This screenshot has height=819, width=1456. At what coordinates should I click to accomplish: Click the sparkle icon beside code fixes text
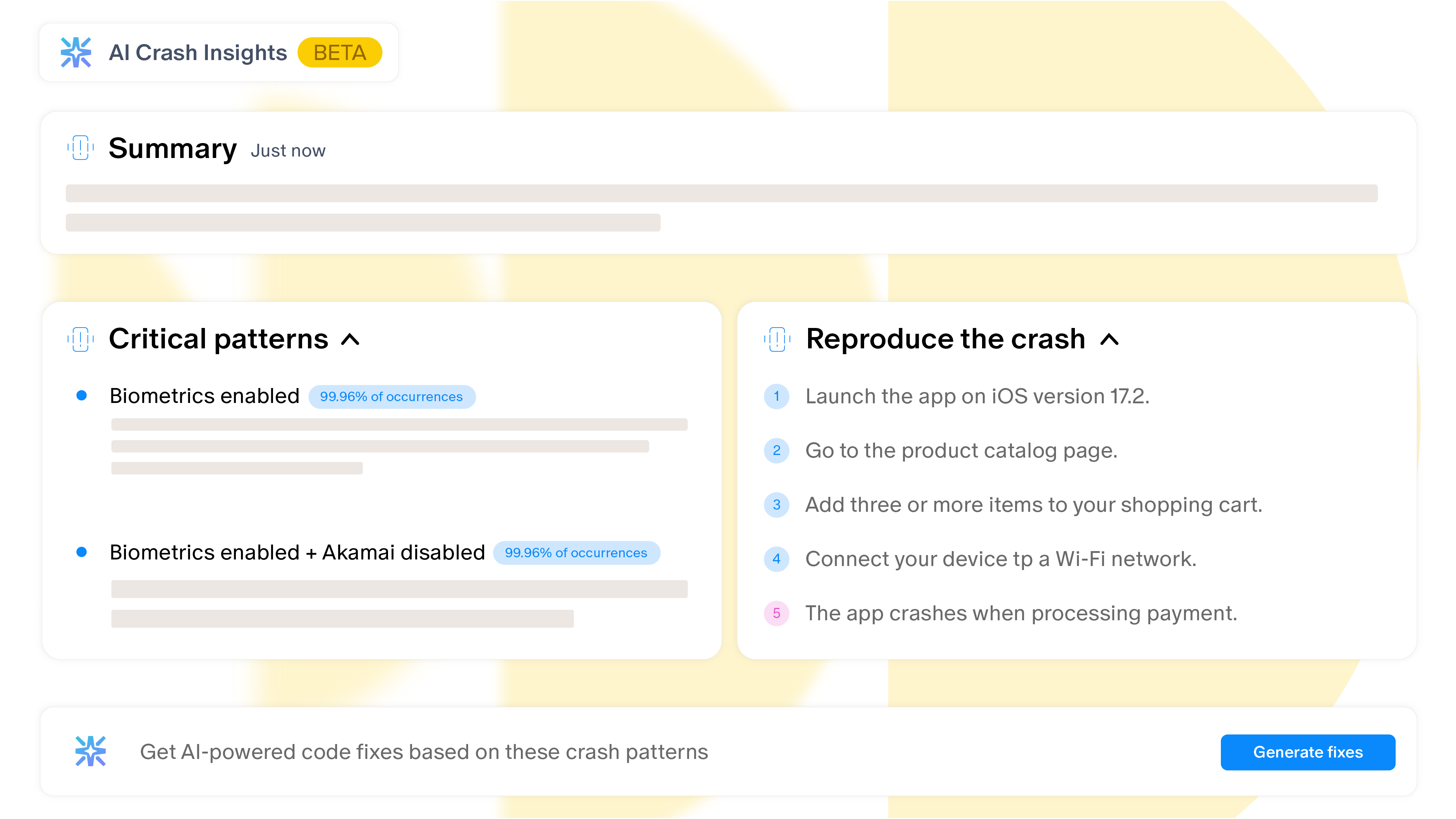90,751
